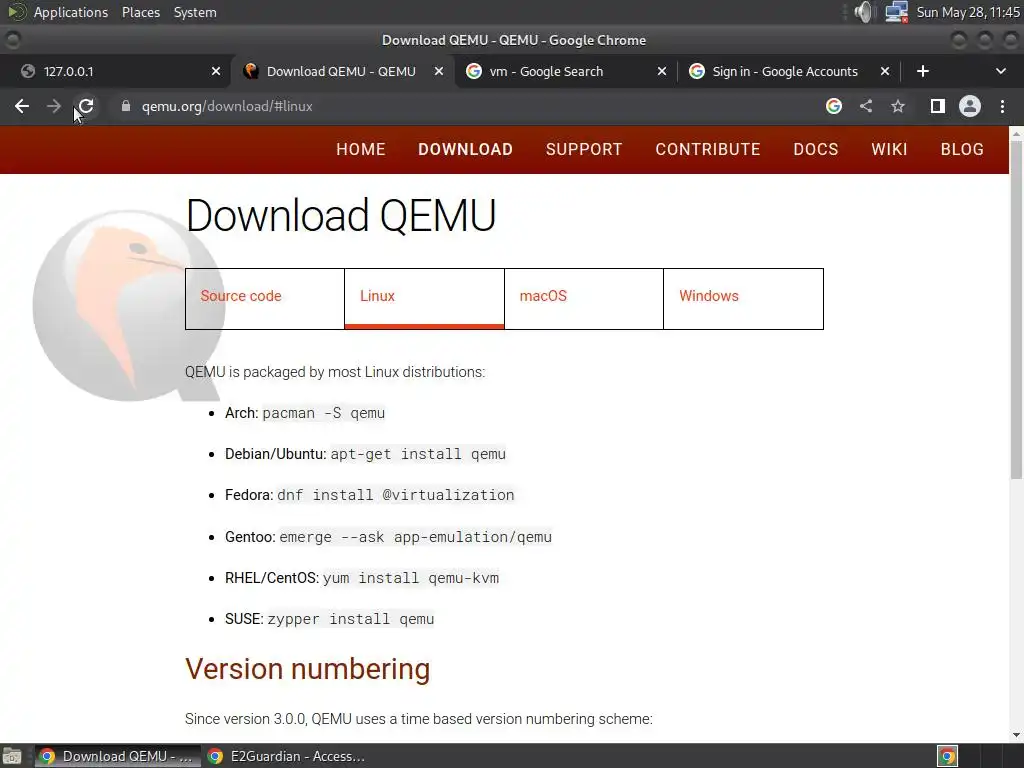Open the SUPPORT nav link

click(584, 150)
